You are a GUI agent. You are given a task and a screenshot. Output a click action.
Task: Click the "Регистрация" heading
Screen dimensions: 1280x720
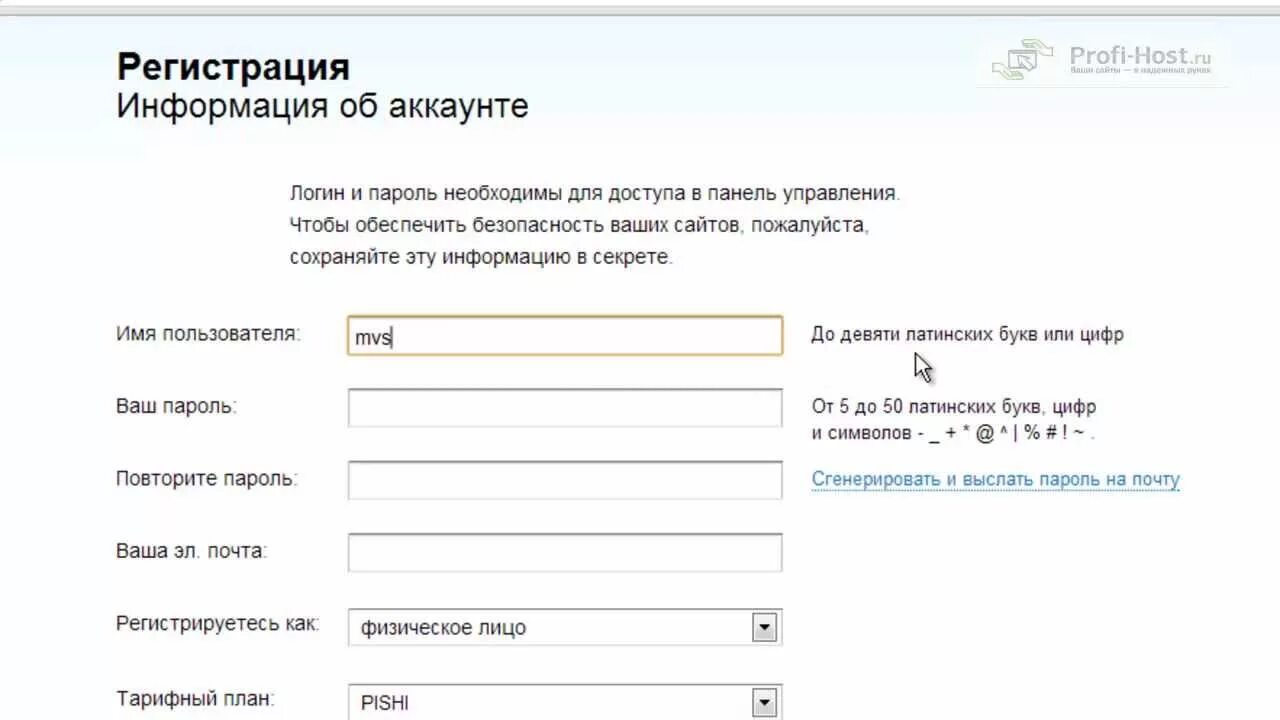click(x=233, y=67)
